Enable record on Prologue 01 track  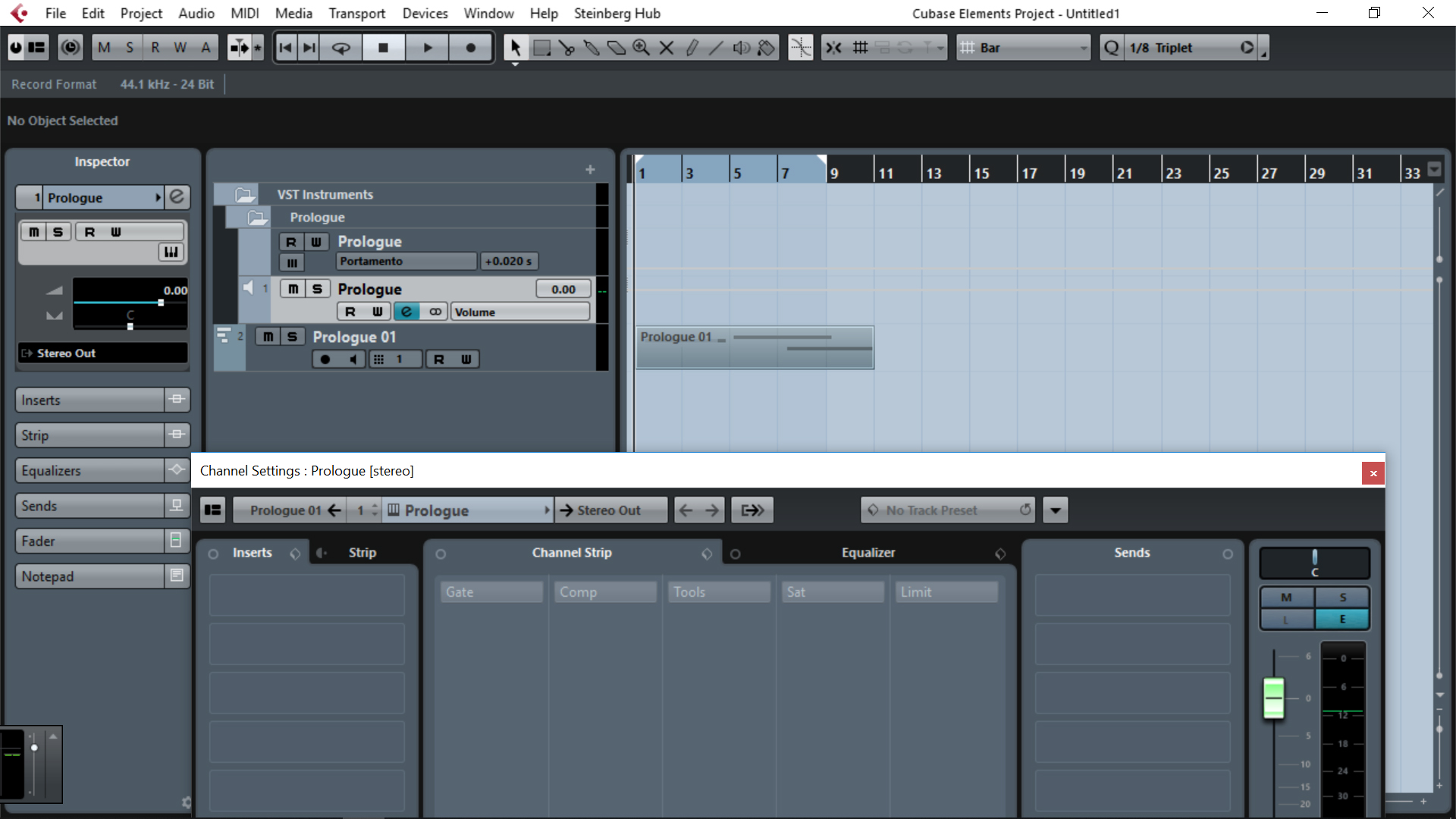[x=325, y=359]
